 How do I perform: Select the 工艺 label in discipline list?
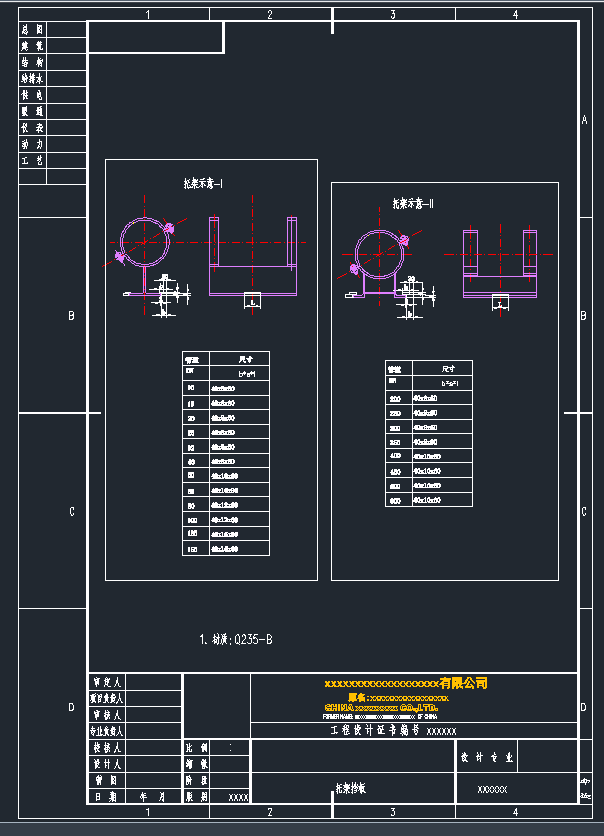[33, 160]
